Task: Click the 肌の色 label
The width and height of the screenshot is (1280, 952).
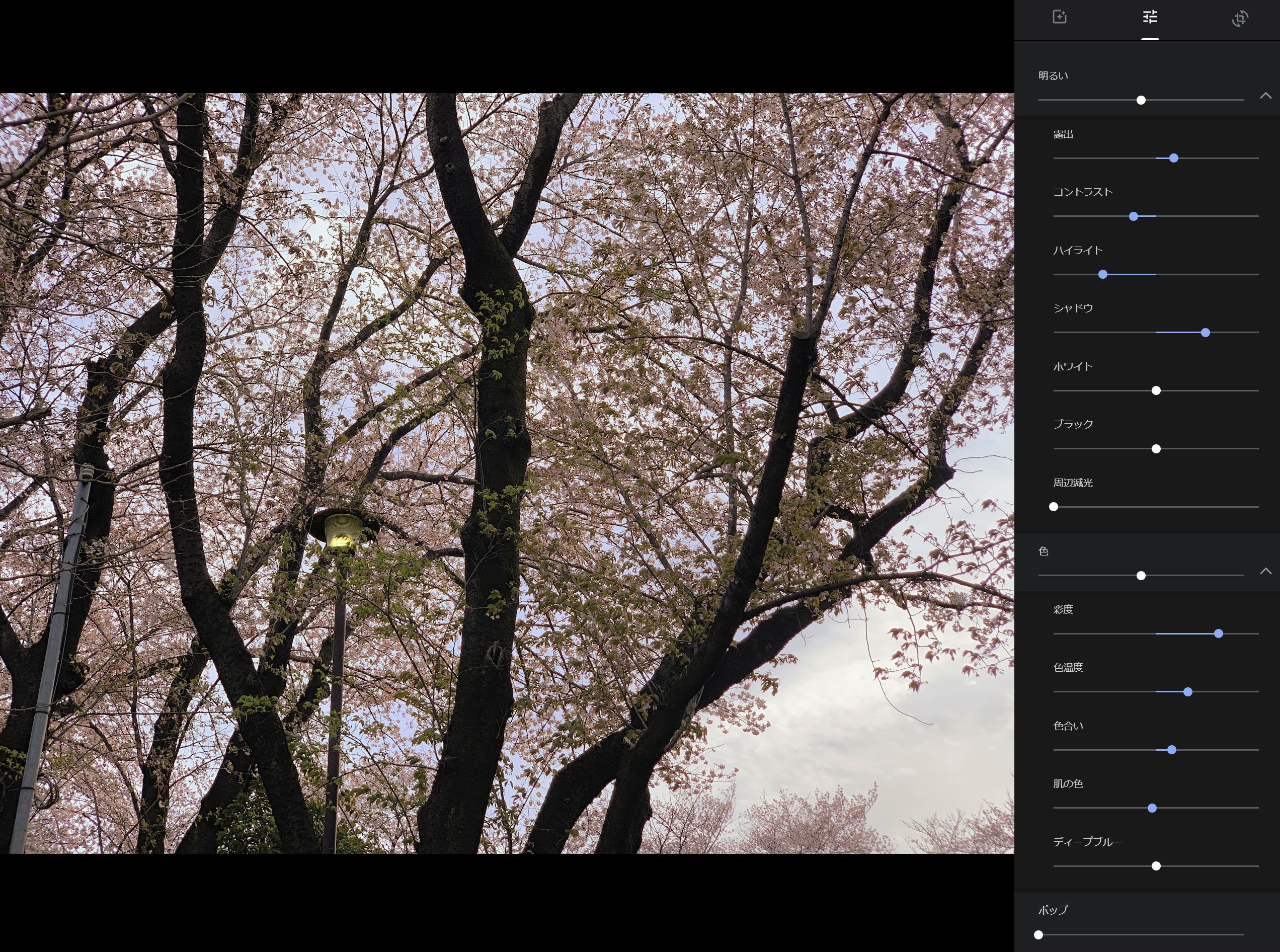Action: 1068,784
